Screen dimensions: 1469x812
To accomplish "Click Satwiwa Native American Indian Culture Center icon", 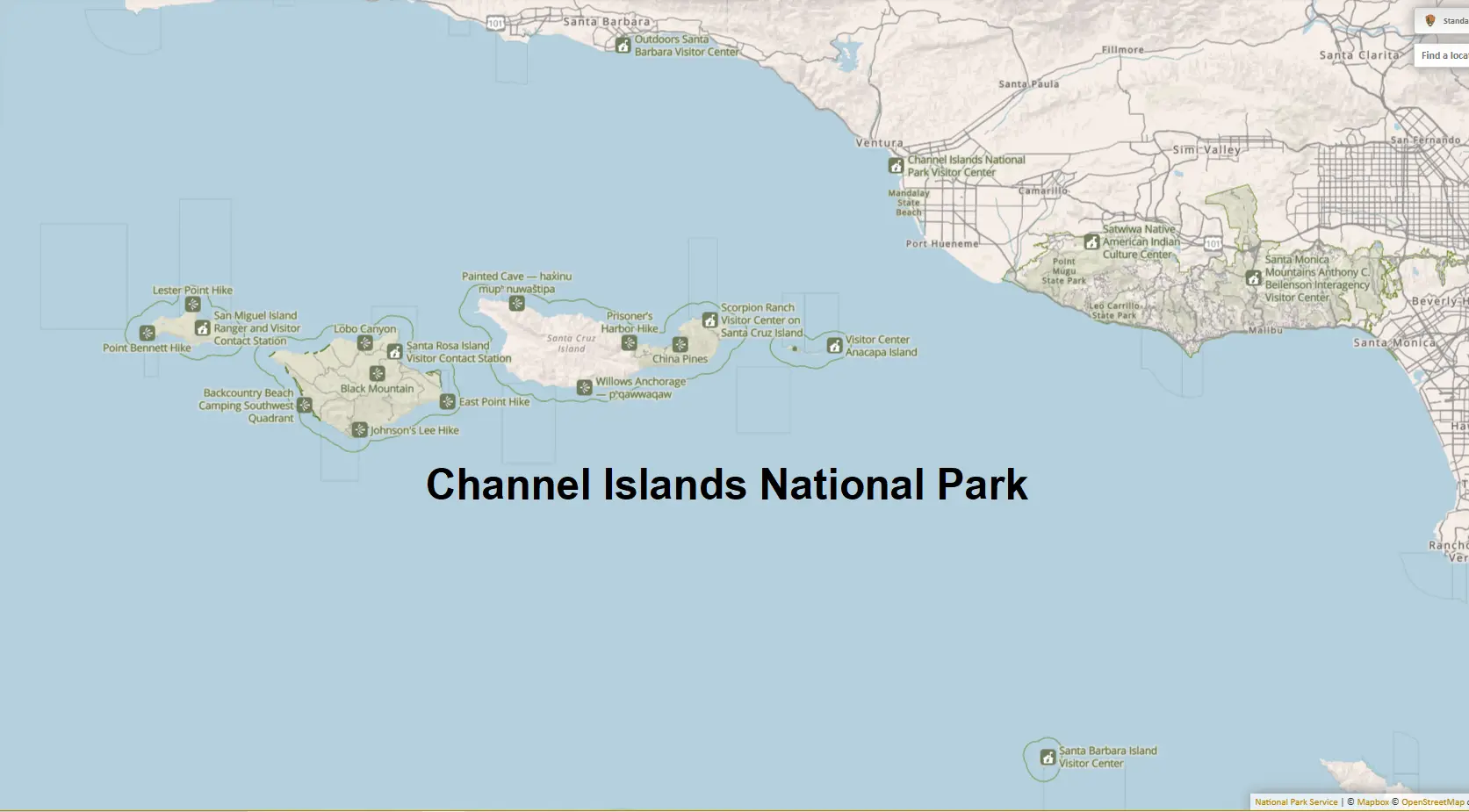I will (x=1092, y=241).
